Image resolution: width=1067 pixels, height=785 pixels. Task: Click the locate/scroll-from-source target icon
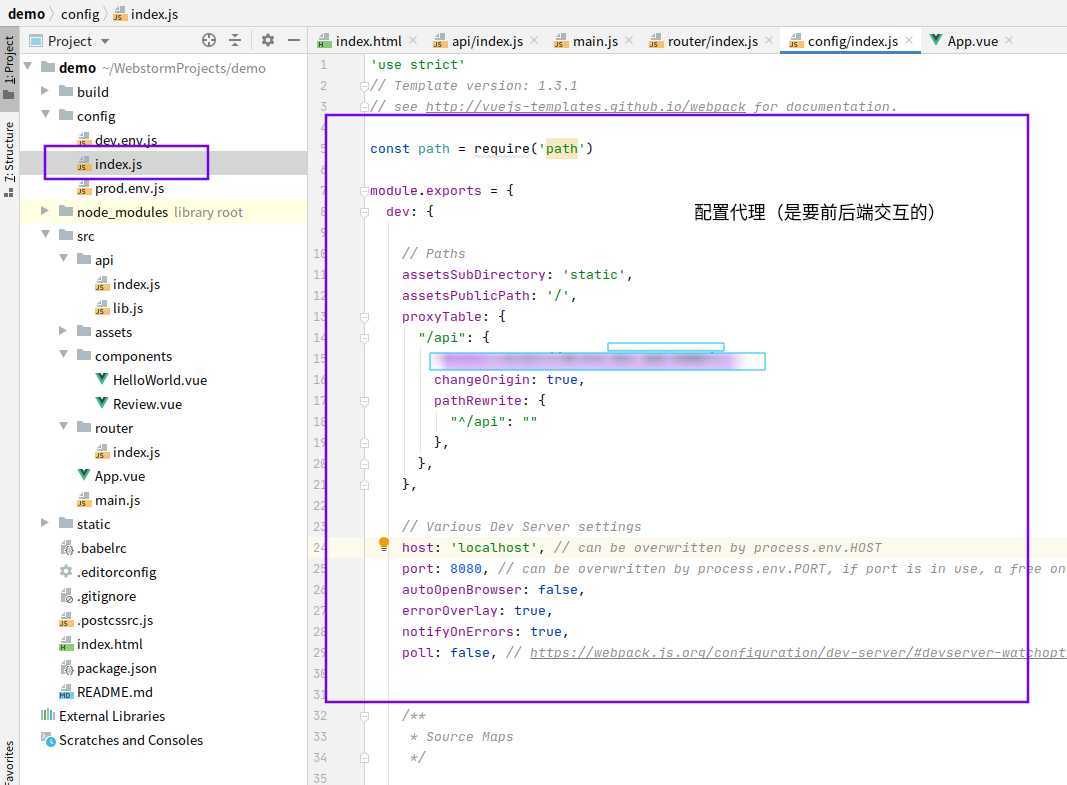(x=209, y=41)
